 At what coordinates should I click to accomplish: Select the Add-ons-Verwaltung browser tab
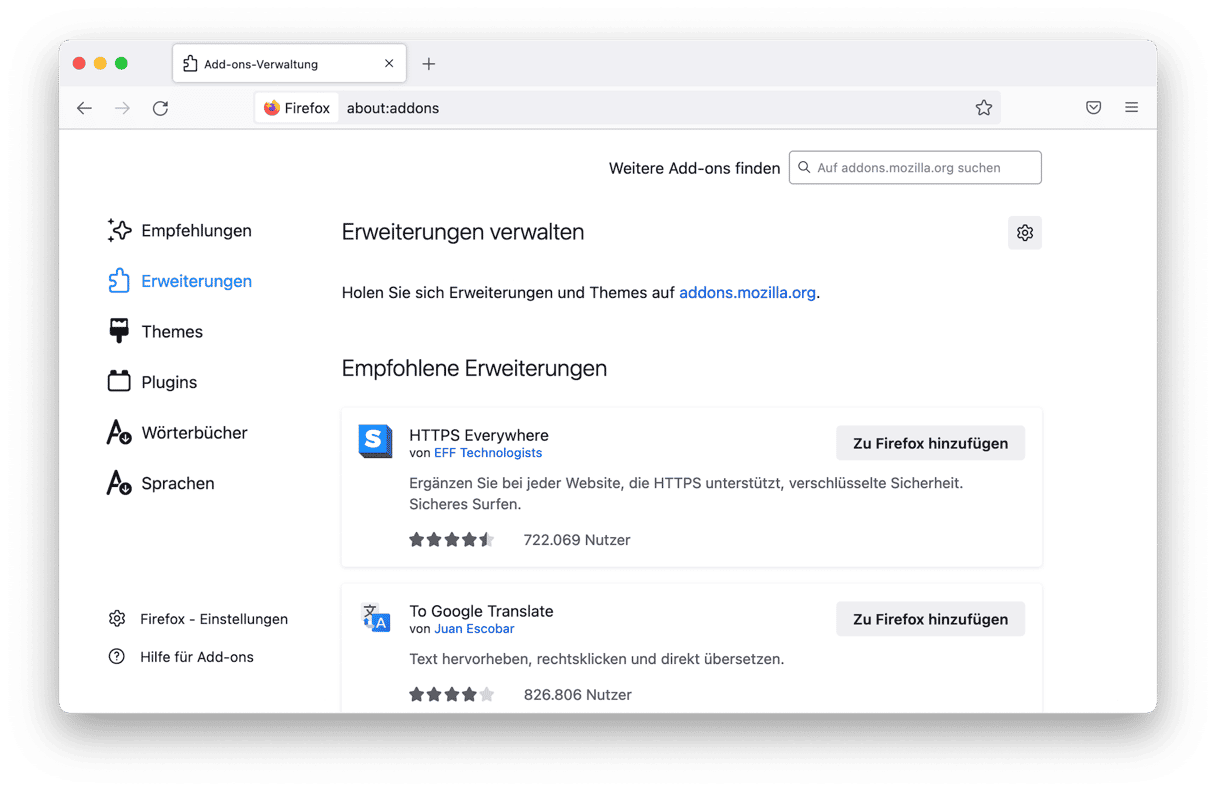tap(289, 63)
